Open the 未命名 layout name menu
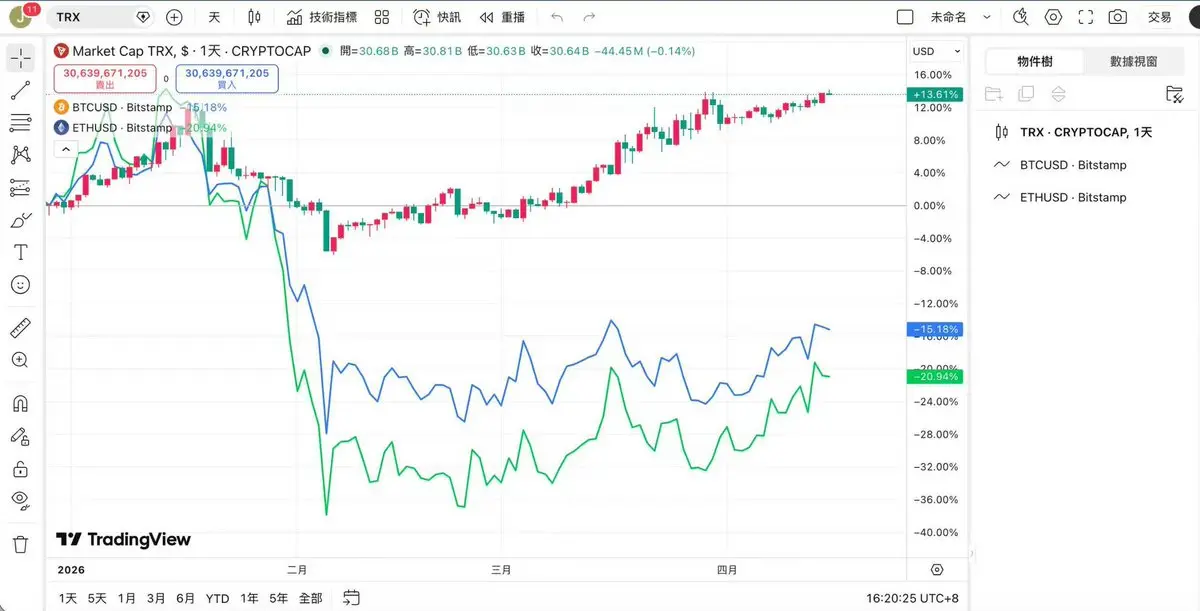1200x611 pixels. tap(961, 17)
